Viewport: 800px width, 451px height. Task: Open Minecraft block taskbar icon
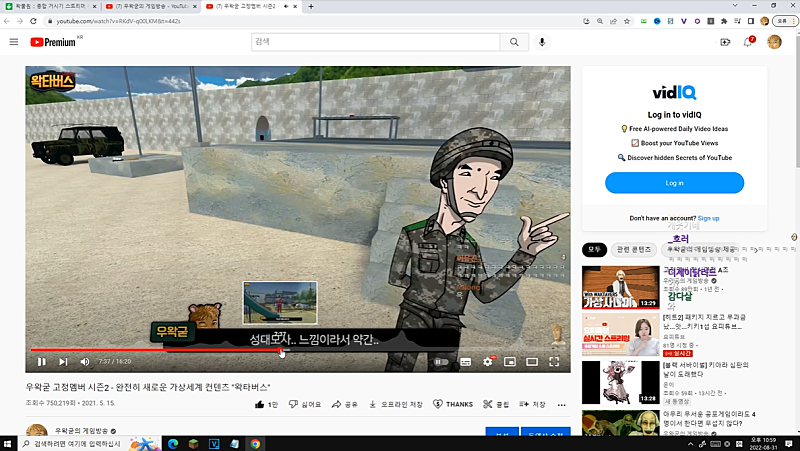[193, 443]
